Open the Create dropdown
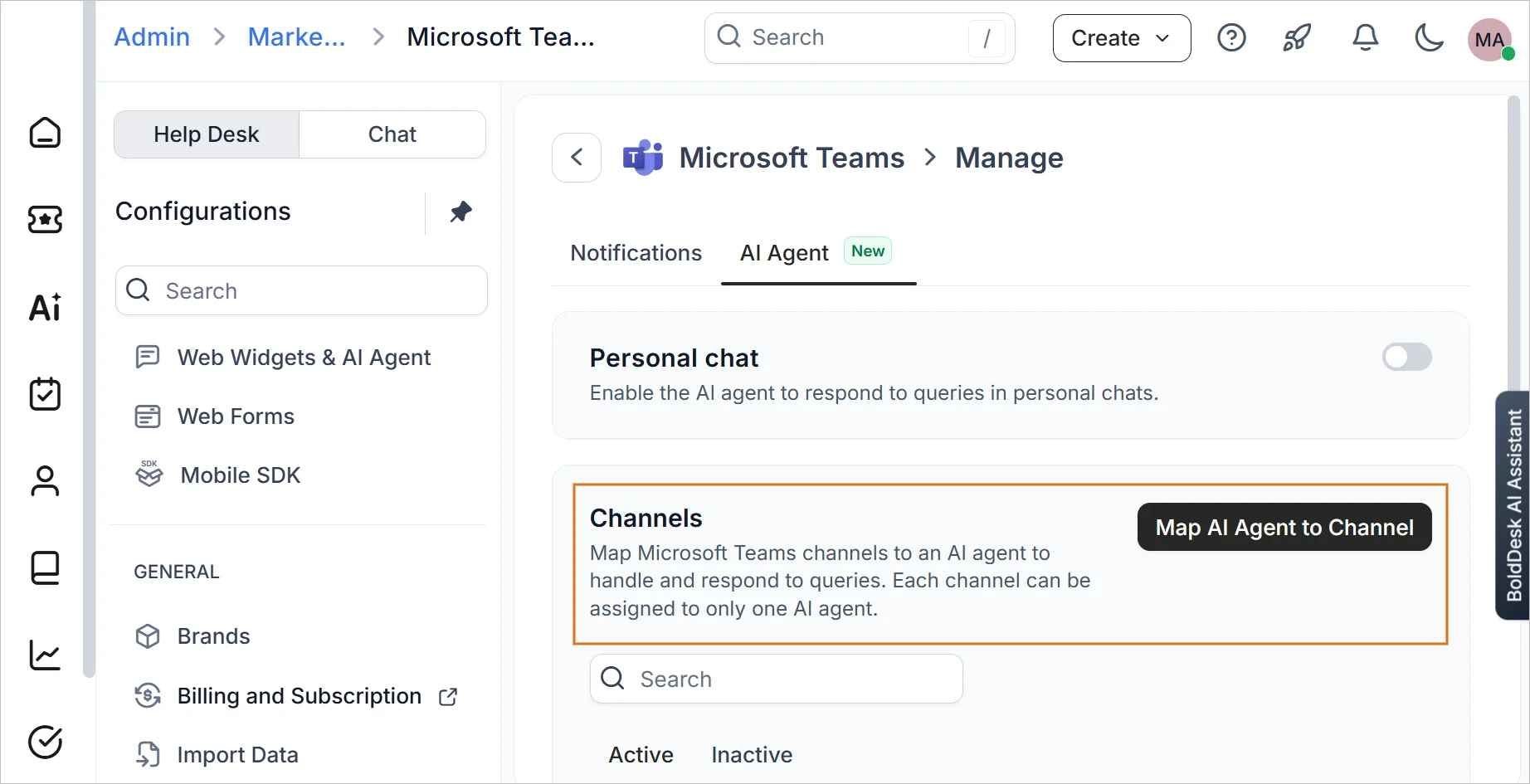This screenshot has height=784, width=1530. click(1122, 38)
